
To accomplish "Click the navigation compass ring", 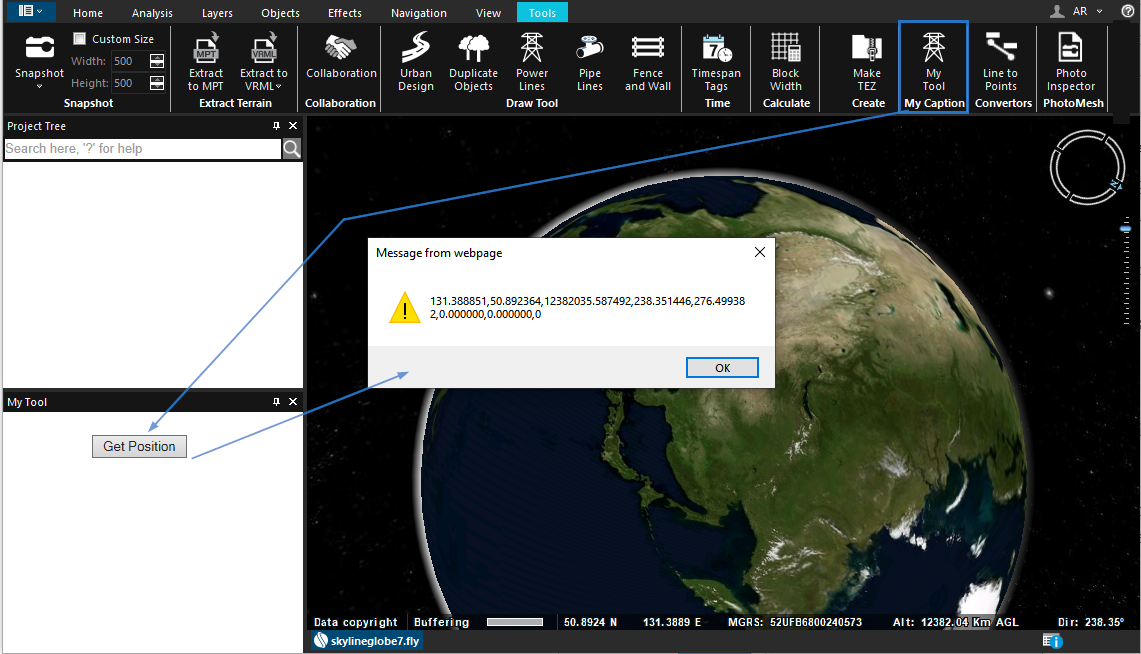I will (x=1087, y=167).
